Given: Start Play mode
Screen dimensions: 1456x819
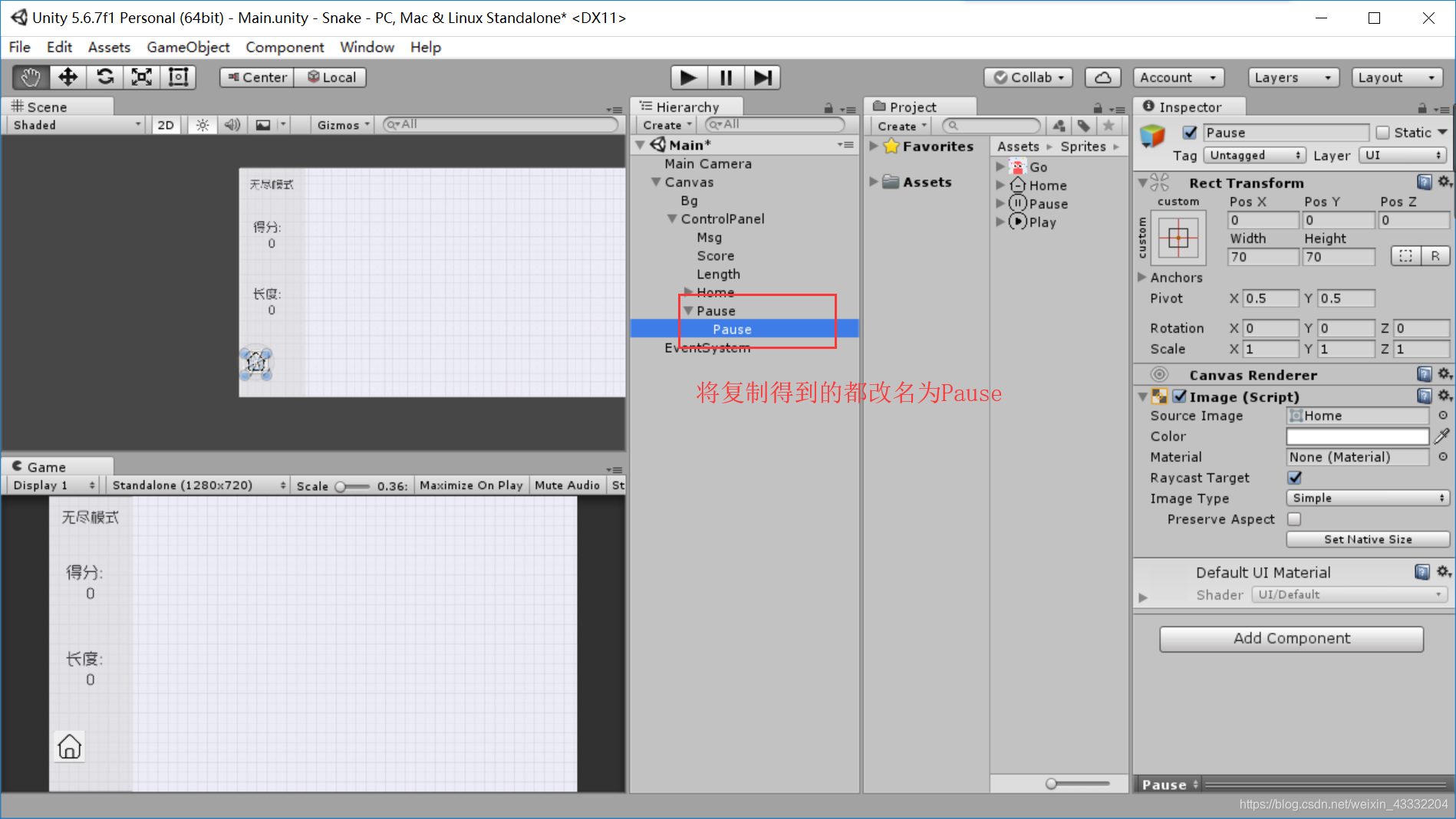Looking at the screenshot, I should pyautogui.click(x=688, y=77).
